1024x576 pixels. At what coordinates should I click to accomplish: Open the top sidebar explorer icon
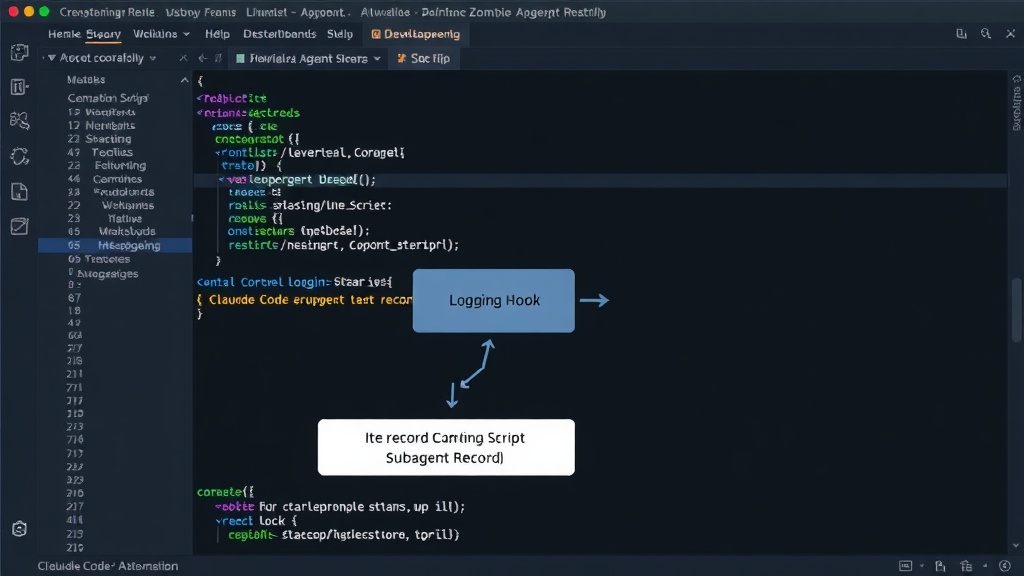coord(20,52)
